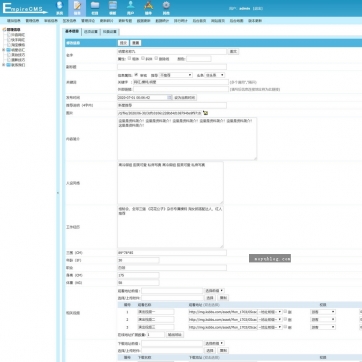362x362 pixels.
Task: Click the image picker icon beside the picture path
Action: click(205, 113)
